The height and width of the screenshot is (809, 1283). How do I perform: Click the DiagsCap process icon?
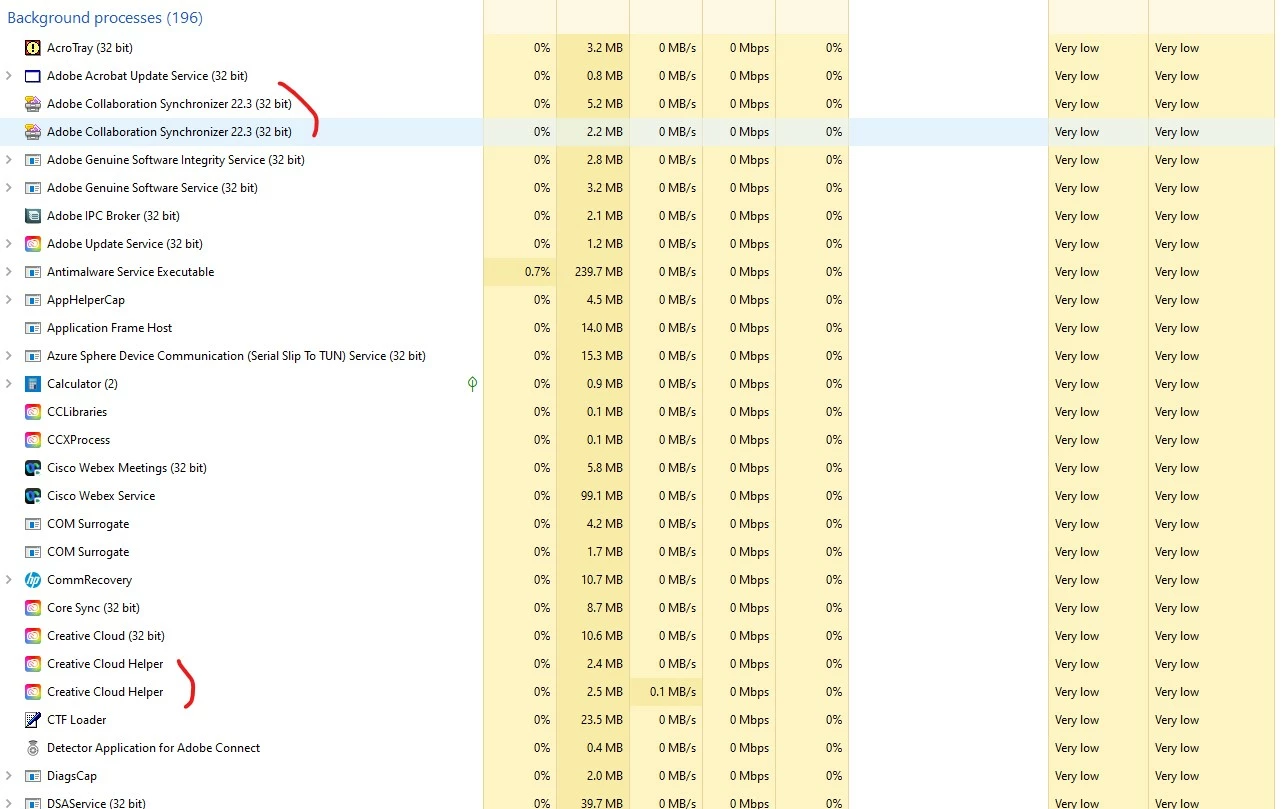[32, 776]
